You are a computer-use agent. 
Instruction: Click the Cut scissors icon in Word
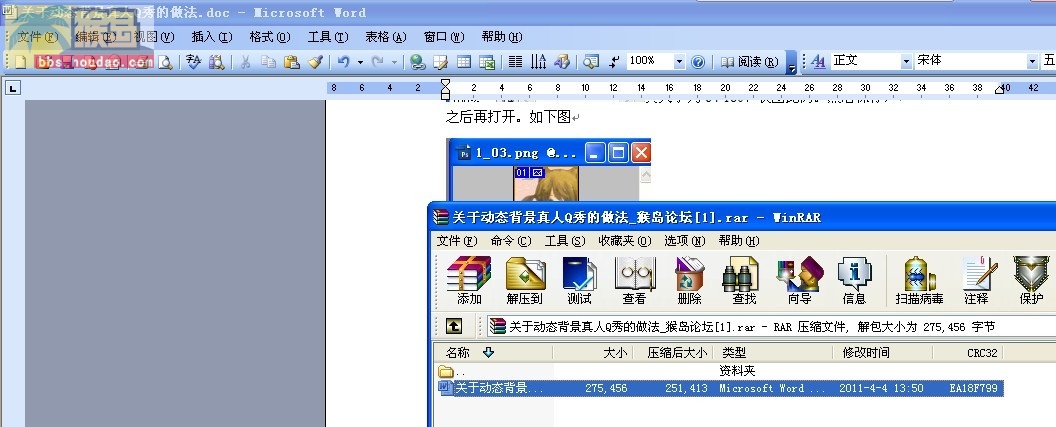[x=246, y=62]
